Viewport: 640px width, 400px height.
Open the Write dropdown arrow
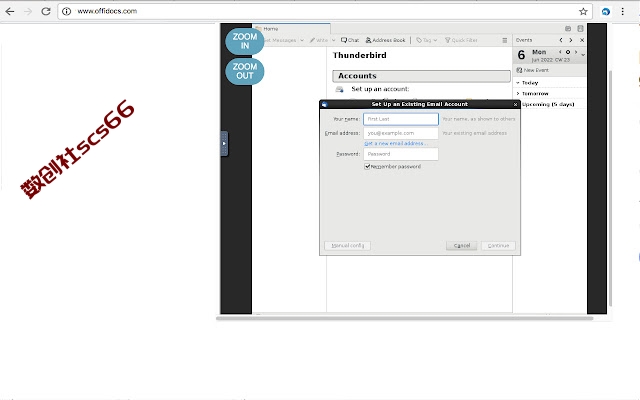click(333, 40)
